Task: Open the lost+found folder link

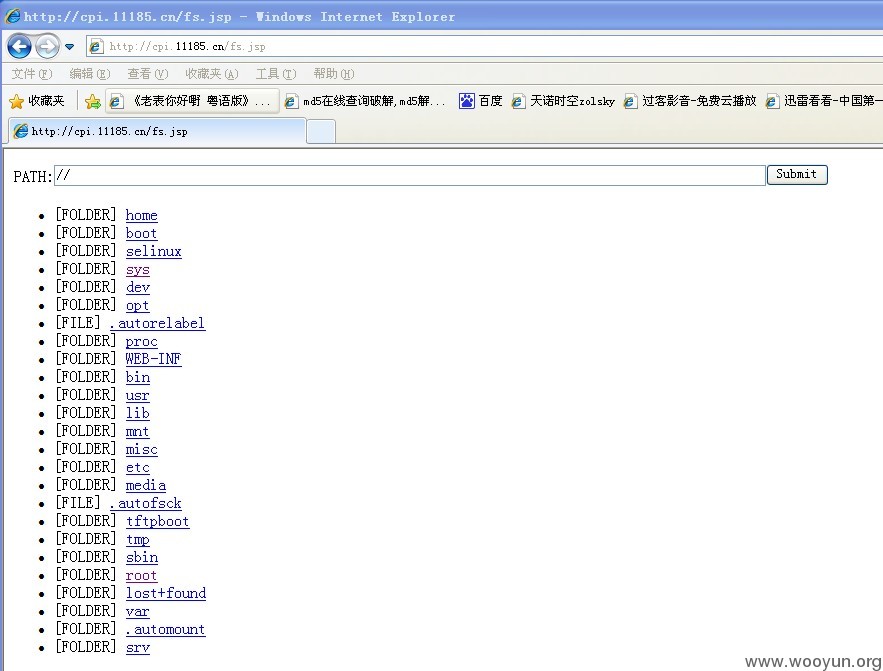Action: tap(166, 593)
